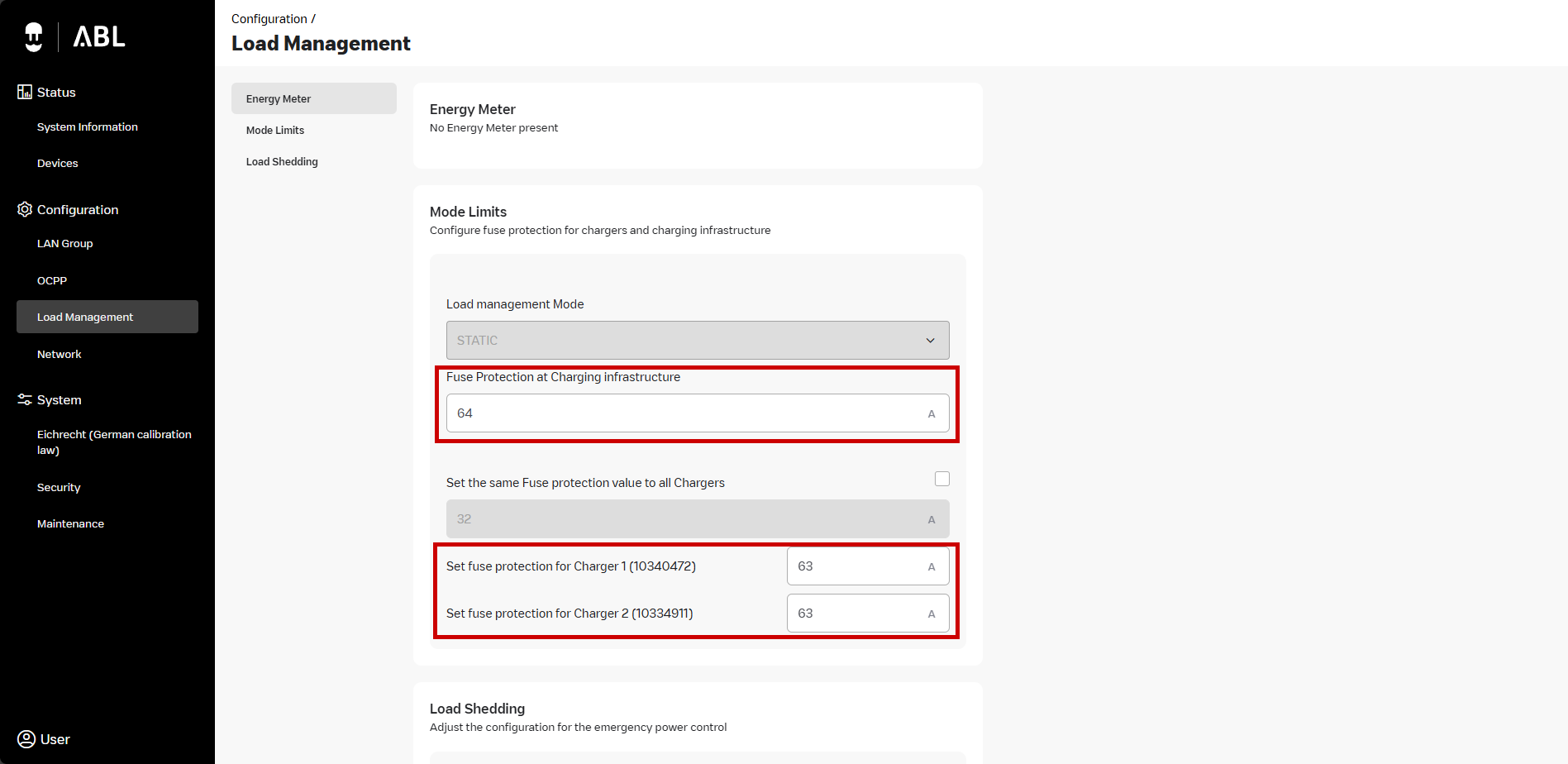Screen dimensions: 1568x764
Task: Expand the STATIC mode chevron arrow
Action: pyautogui.click(x=930, y=341)
